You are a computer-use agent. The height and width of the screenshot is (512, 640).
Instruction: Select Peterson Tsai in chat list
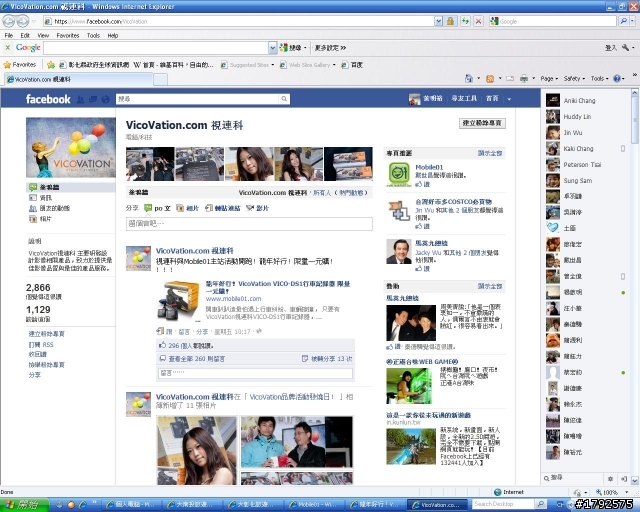586,165
